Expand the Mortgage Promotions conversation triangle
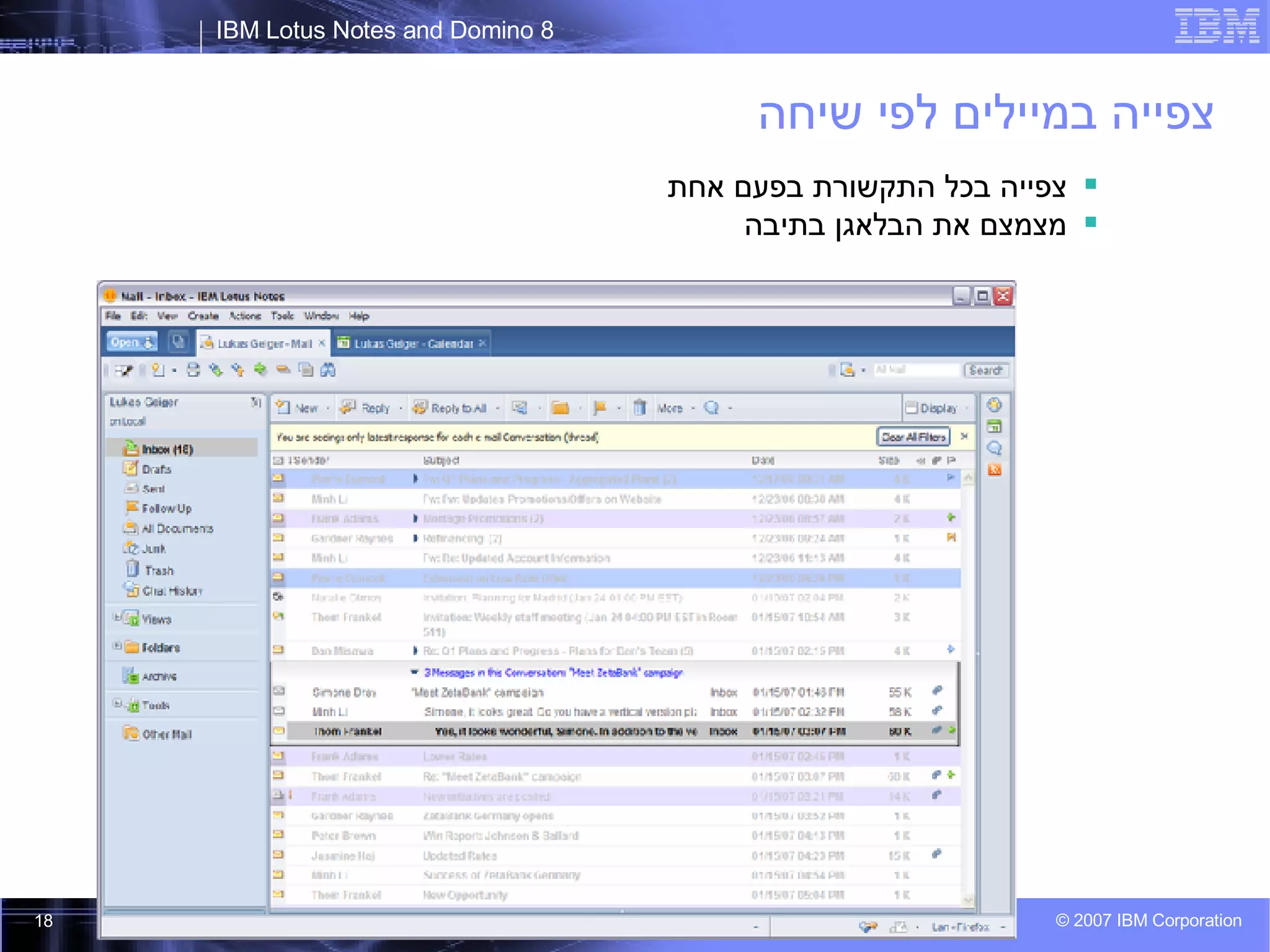The width and height of the screenshot is (1270, 952). [x=415, y=518]
